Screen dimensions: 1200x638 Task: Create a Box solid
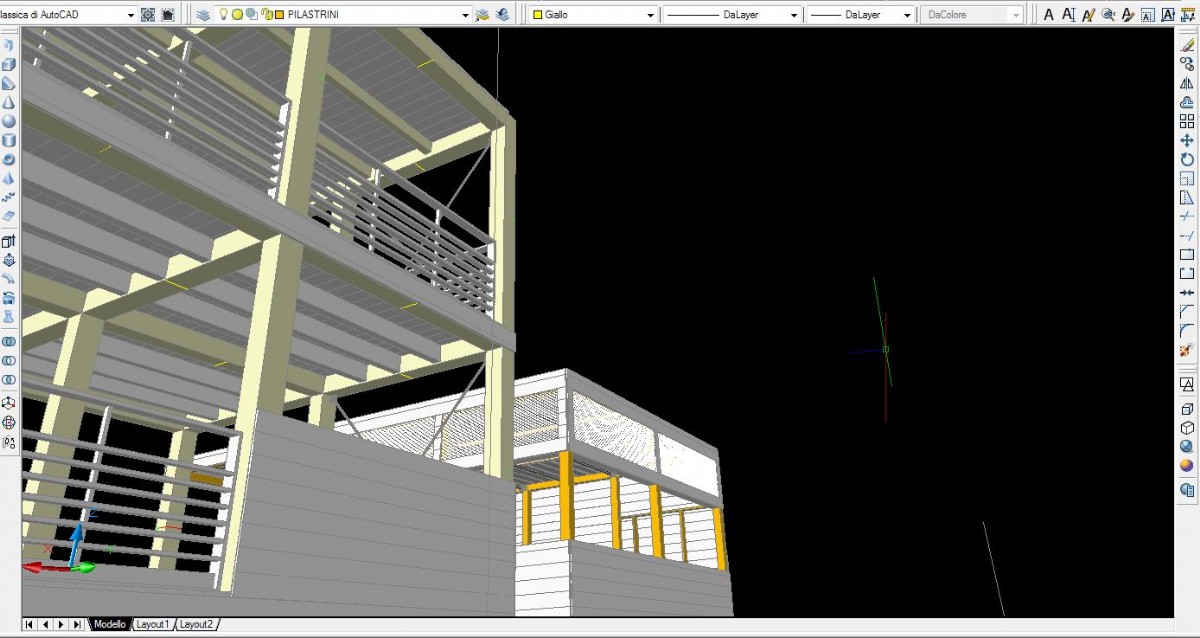(9, 64)
